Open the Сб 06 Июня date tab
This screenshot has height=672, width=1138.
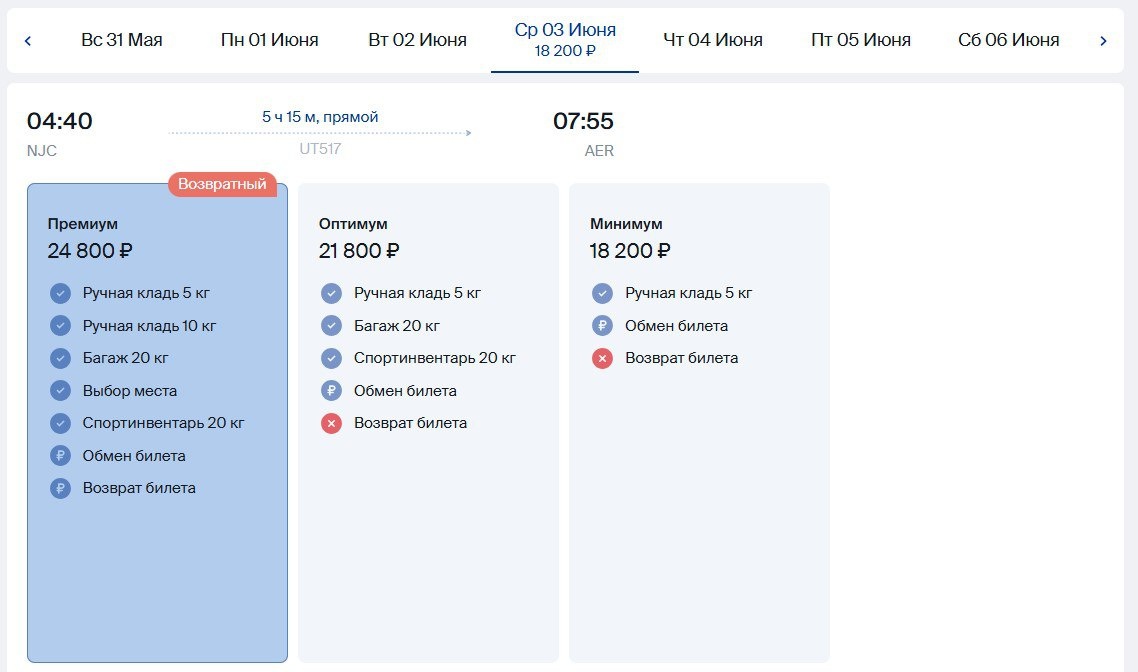[x=1008, y=41]
